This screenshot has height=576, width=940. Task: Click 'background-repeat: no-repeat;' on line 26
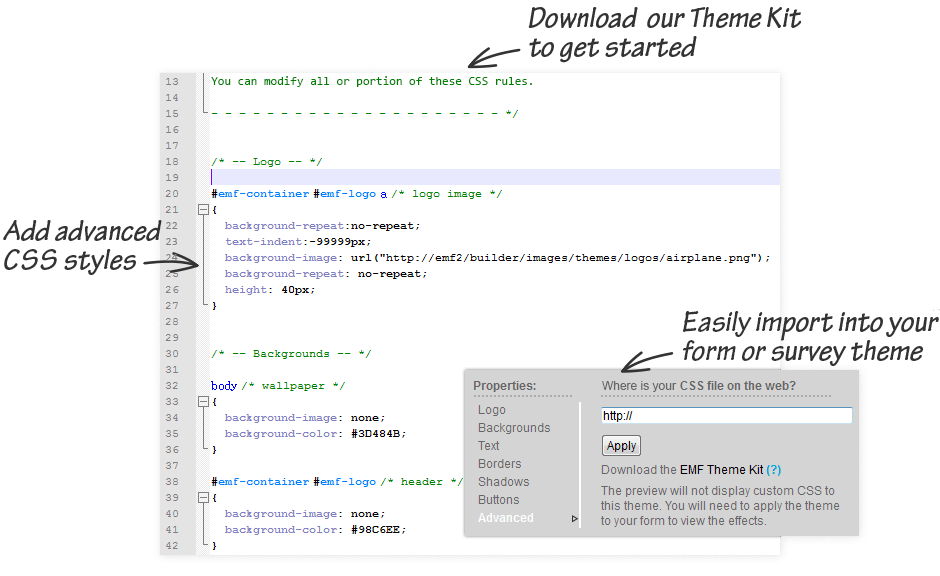coord(326,273)
